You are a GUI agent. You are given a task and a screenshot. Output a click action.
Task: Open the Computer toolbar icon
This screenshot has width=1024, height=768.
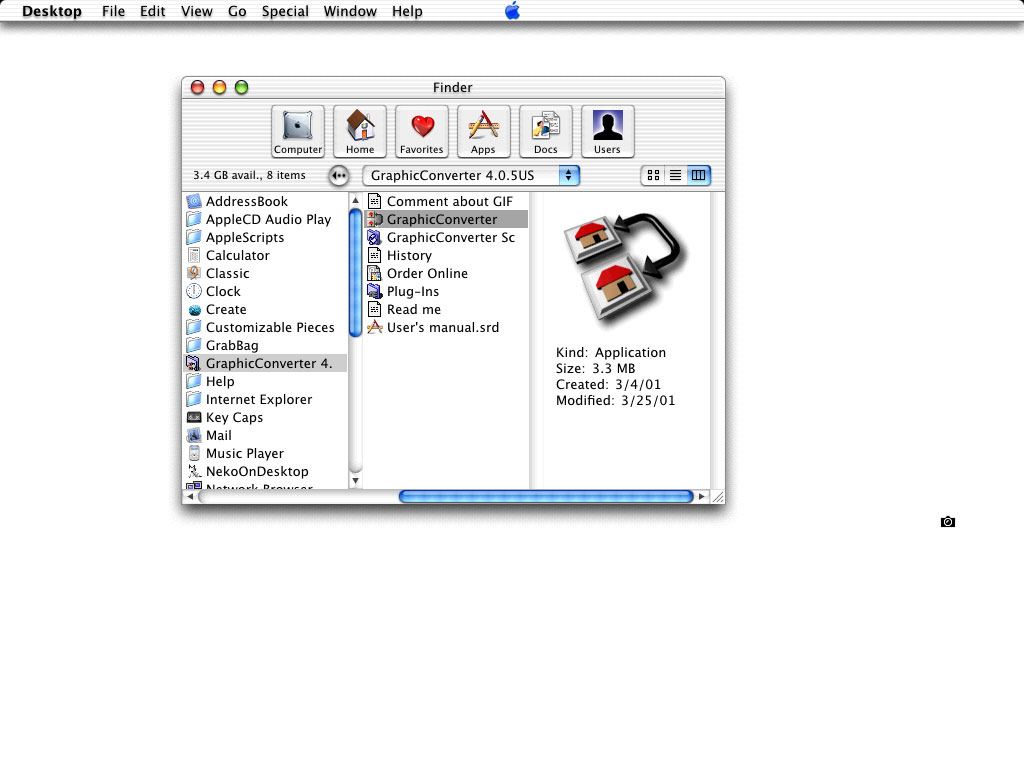point(298,131)
